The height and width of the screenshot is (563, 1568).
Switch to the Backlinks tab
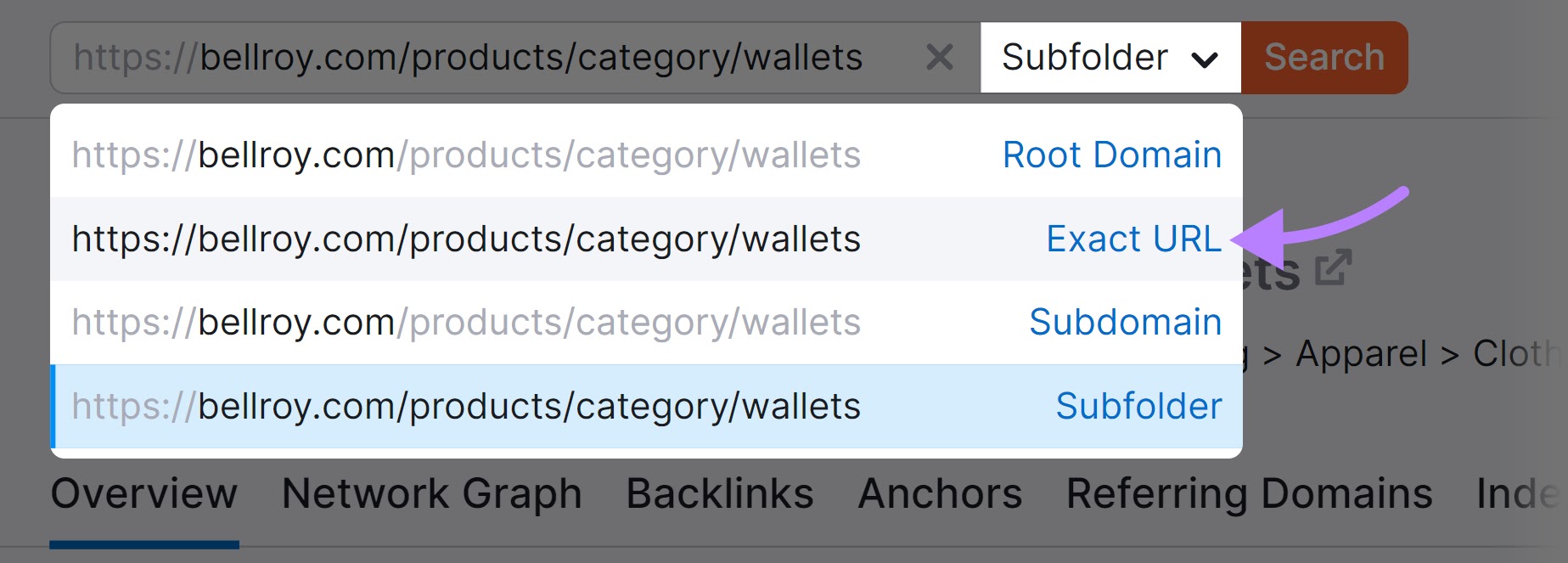pos(719,493)
